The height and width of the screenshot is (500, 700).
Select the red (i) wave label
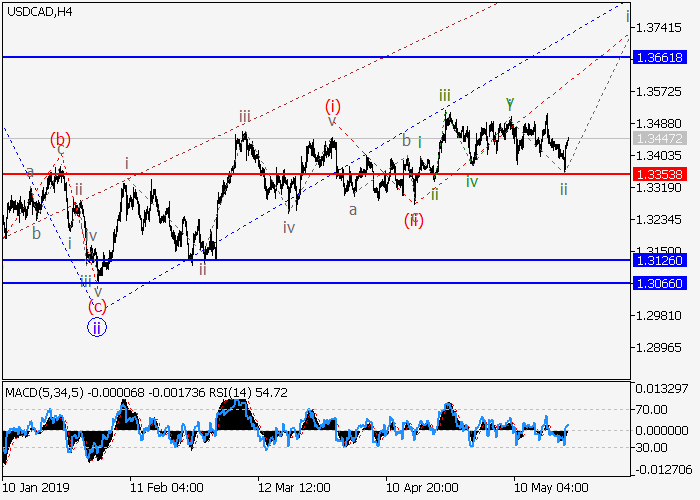coord(333,104)
